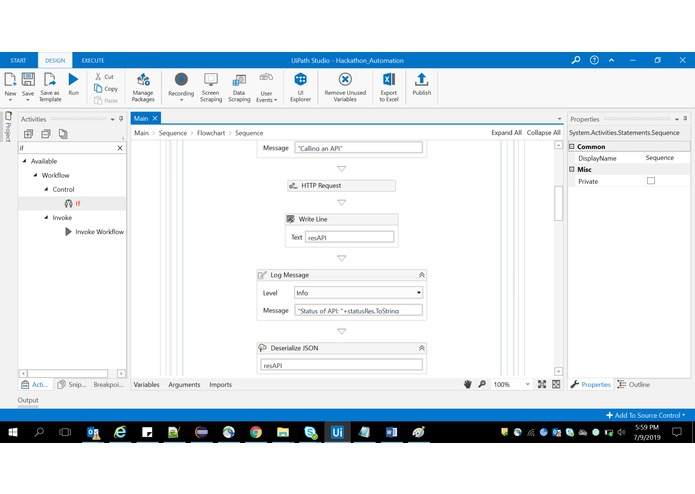Viewport: 695px width, 494px height.
Task: Select the Invoke Workflow activity
Action: (95, 232)
